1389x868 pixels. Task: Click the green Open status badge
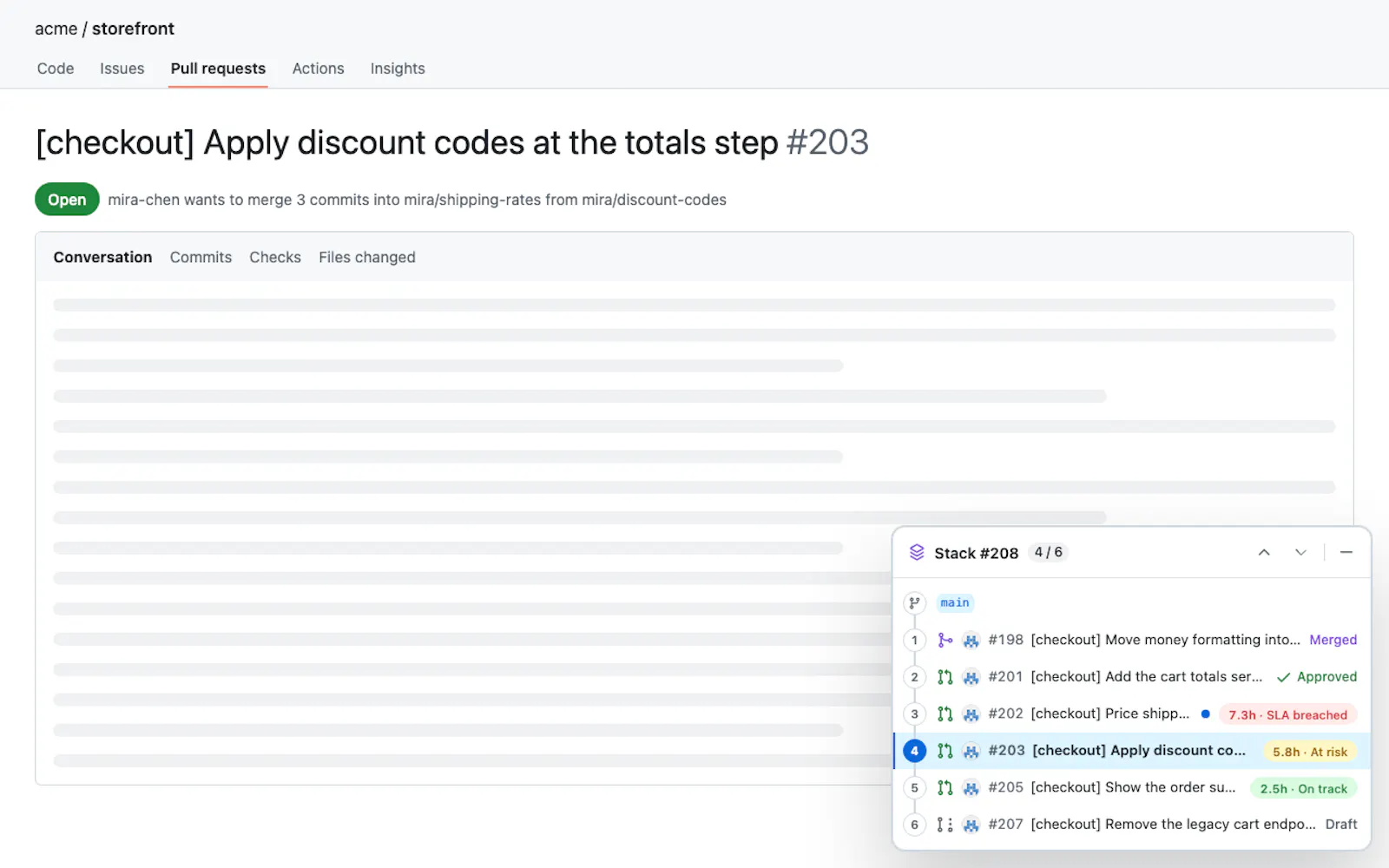click(x=67, y=200)
